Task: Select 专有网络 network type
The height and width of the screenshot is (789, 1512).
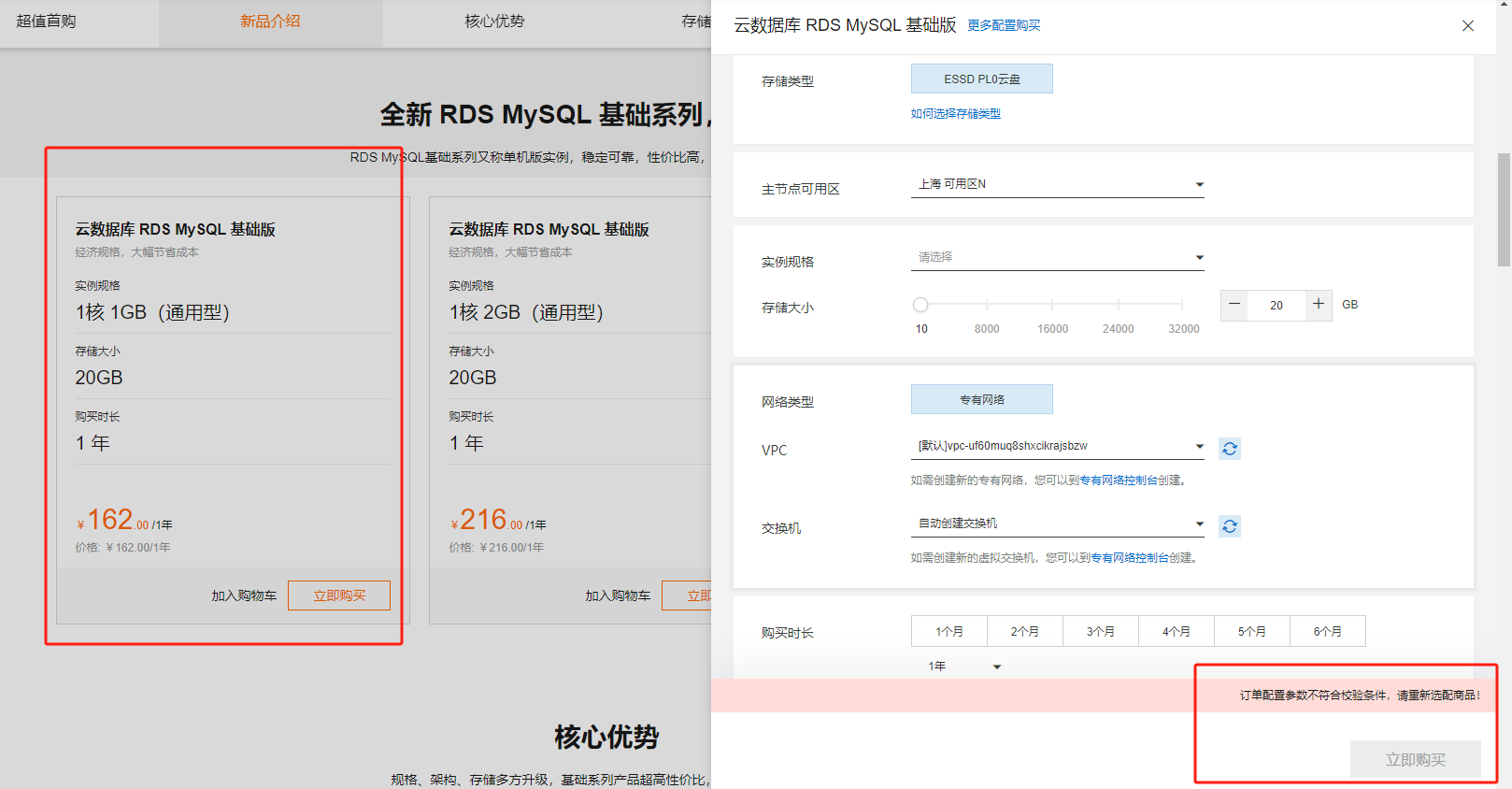Action: coord(982,399)
